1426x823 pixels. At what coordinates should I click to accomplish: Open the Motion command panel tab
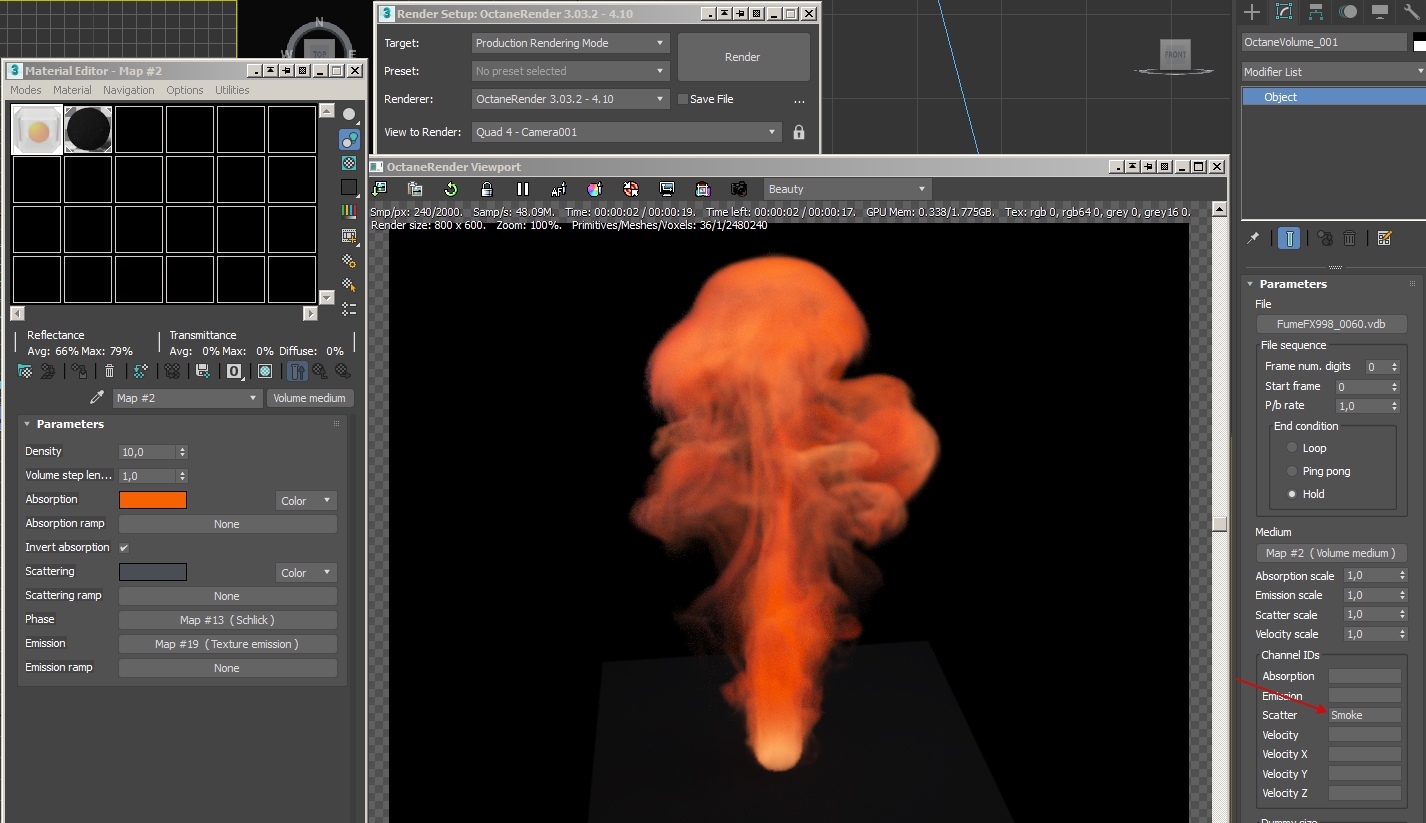coord(1348,12)
